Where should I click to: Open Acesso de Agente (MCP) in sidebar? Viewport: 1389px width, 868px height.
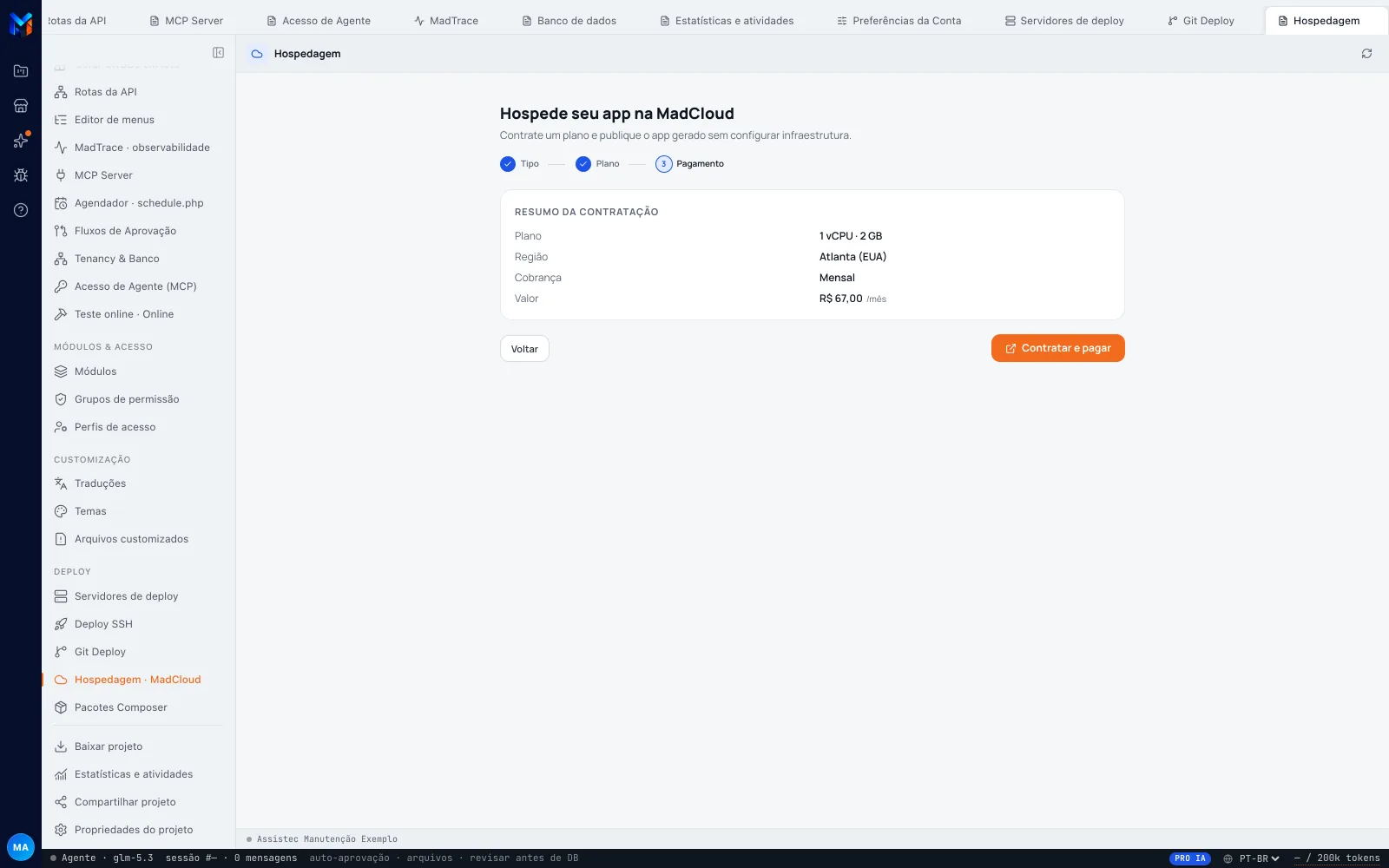139,286
